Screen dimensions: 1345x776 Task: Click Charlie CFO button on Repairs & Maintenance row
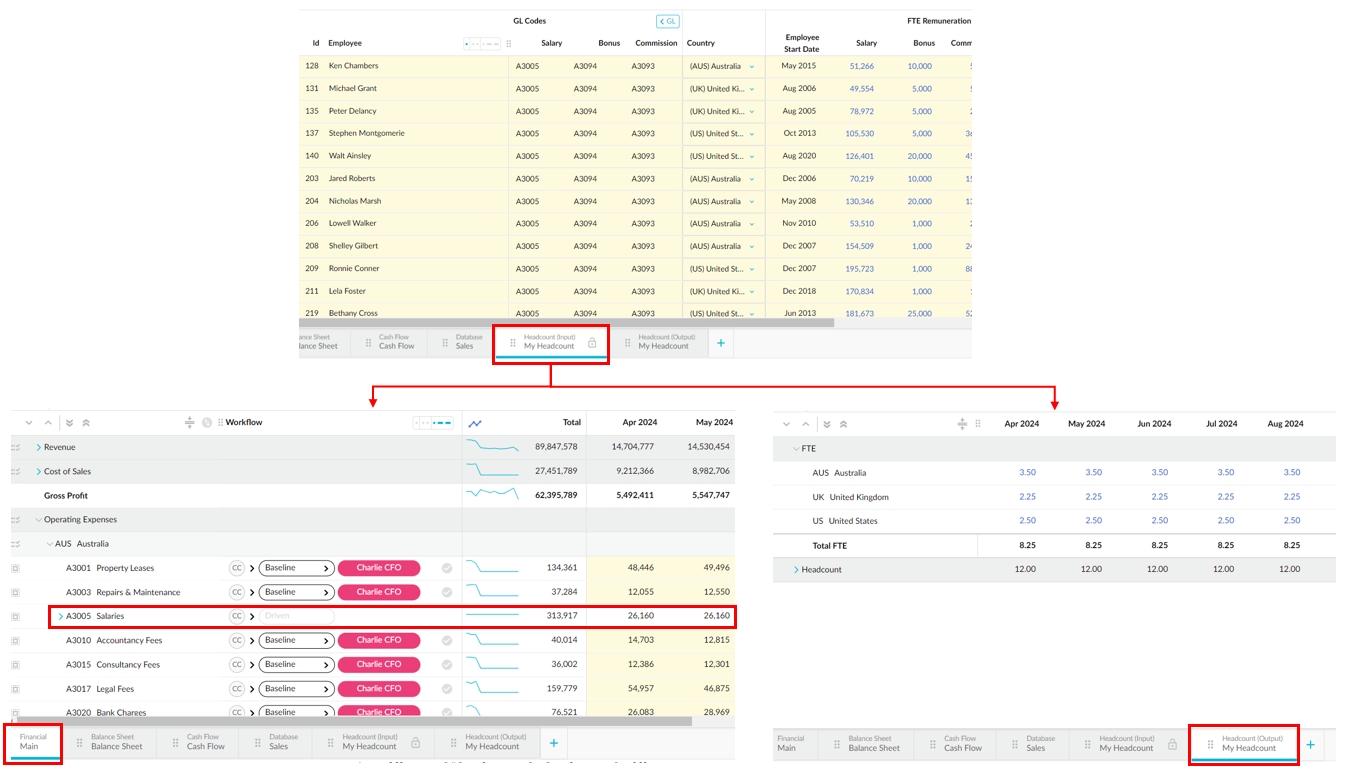tap(379, 592)
